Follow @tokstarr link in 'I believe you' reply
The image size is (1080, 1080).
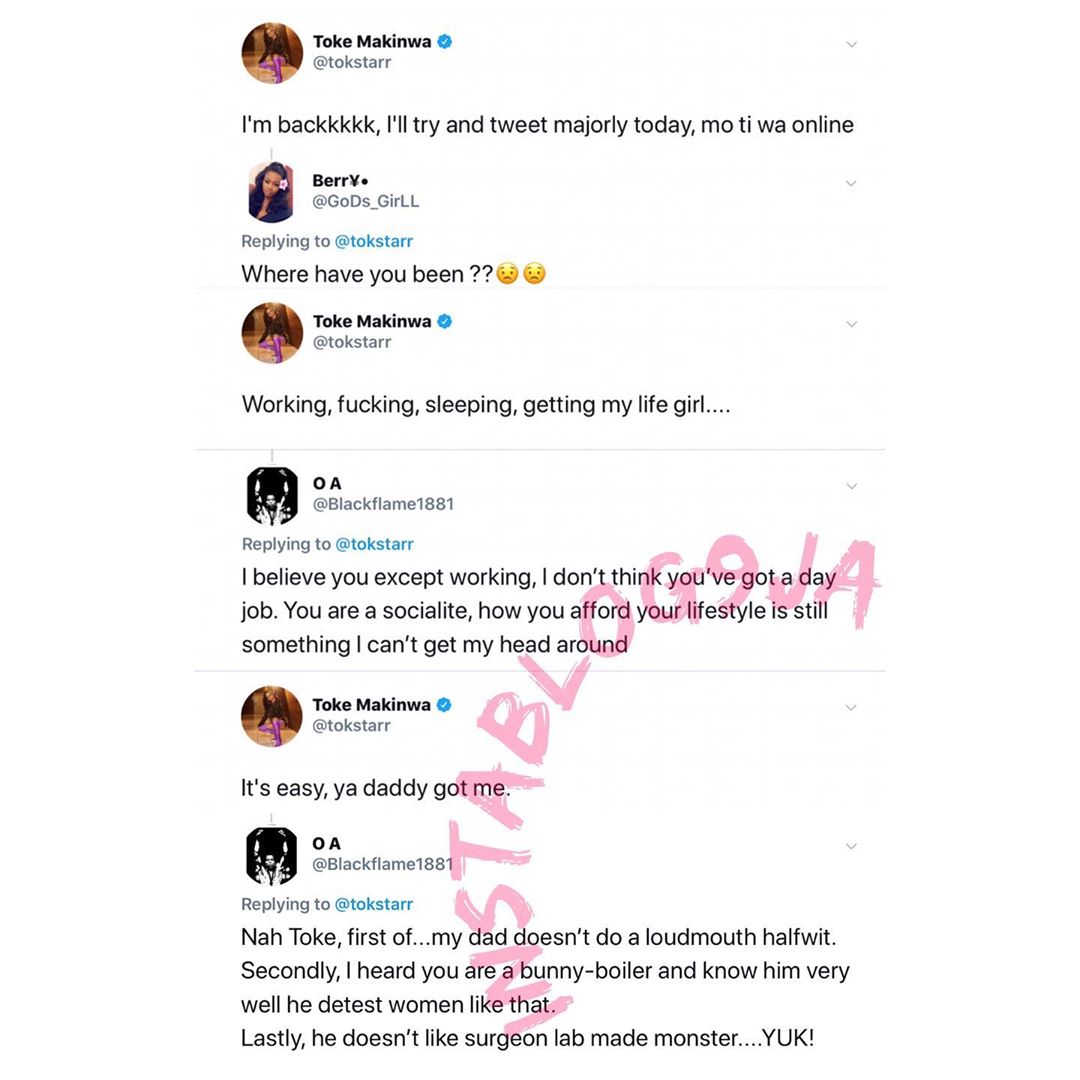tap(374, 544)
